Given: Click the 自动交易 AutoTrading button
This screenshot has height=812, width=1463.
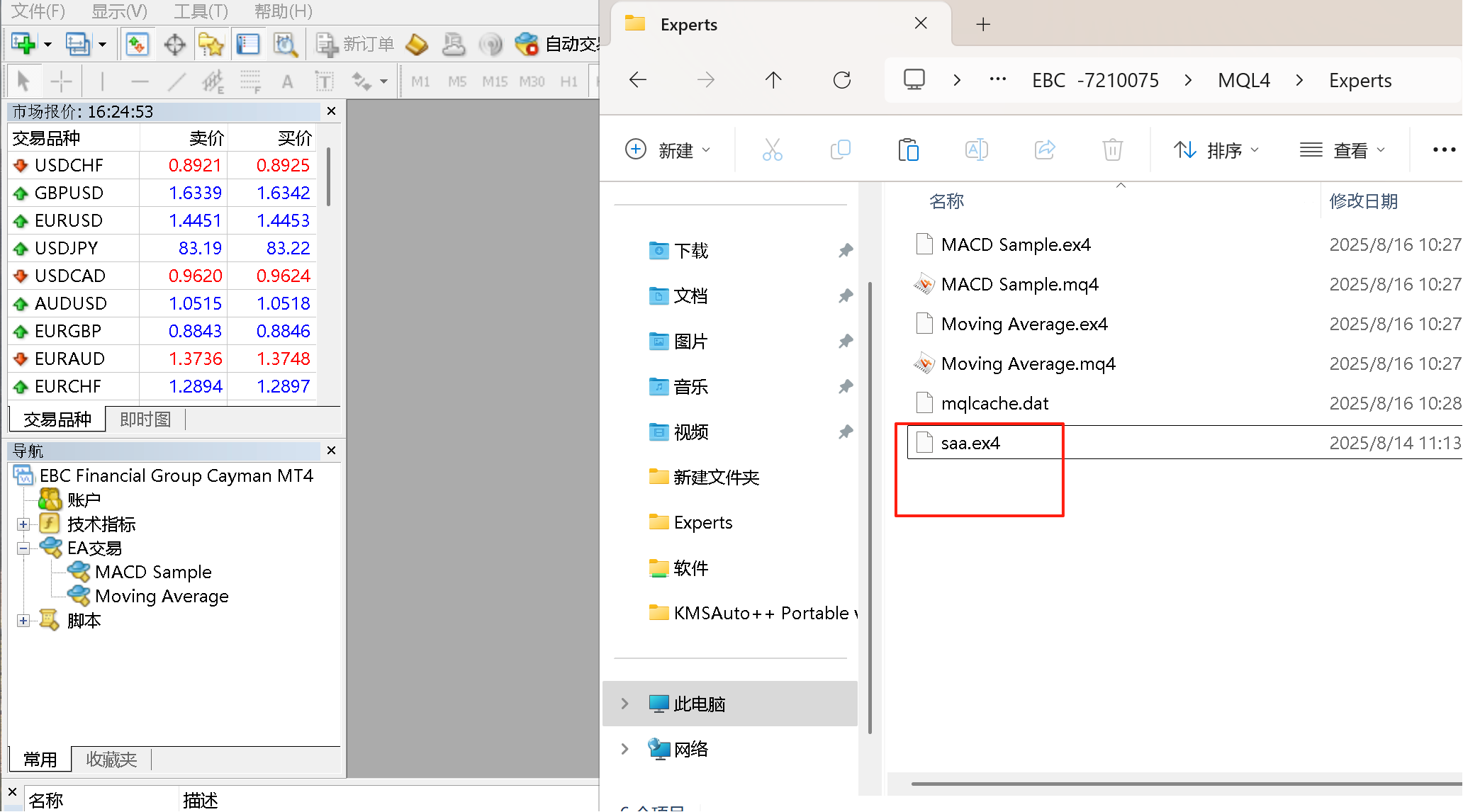Looking at the screenshot, I should (x=560, y=44).
